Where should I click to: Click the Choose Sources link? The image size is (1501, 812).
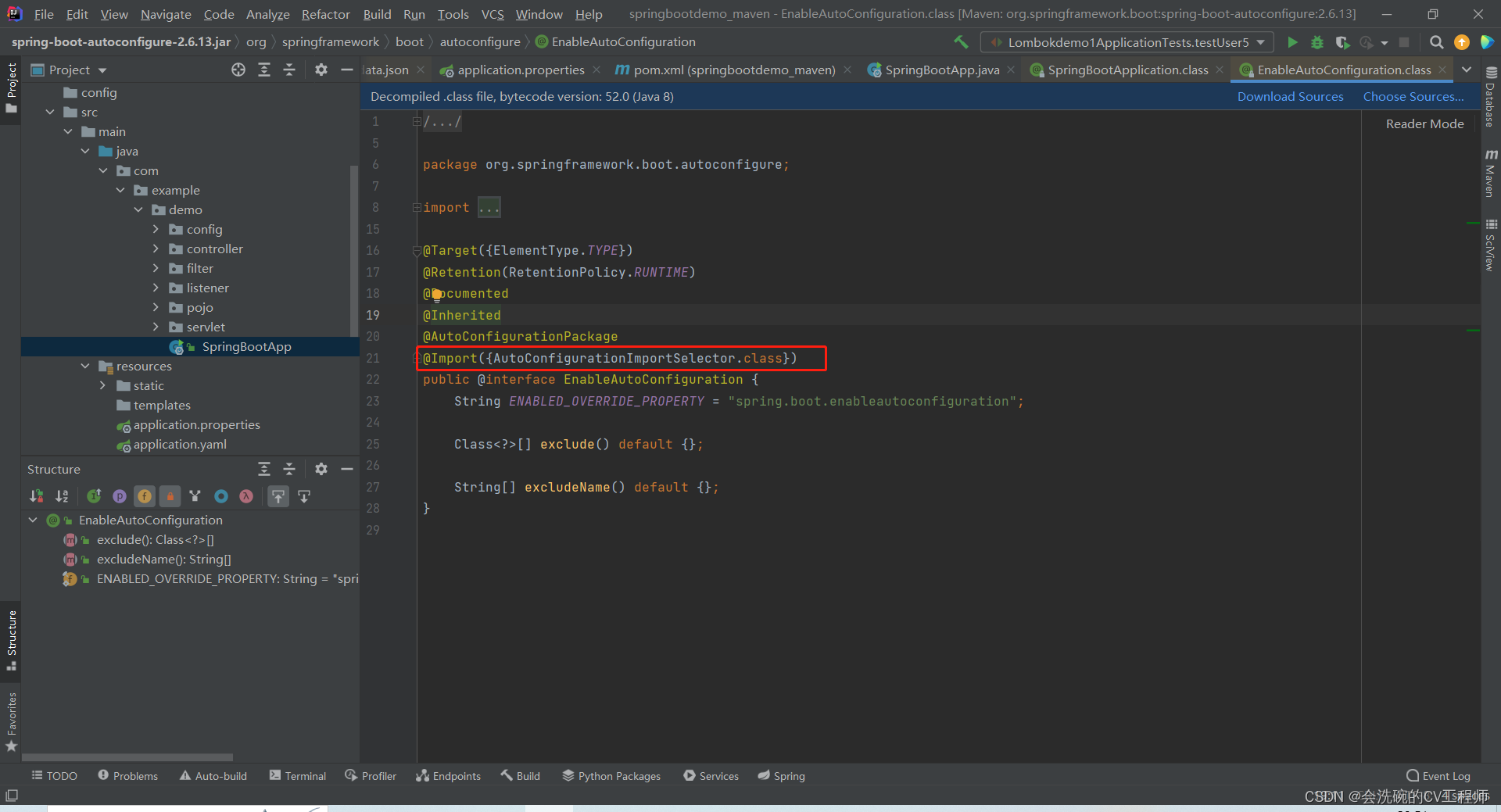1413,96
